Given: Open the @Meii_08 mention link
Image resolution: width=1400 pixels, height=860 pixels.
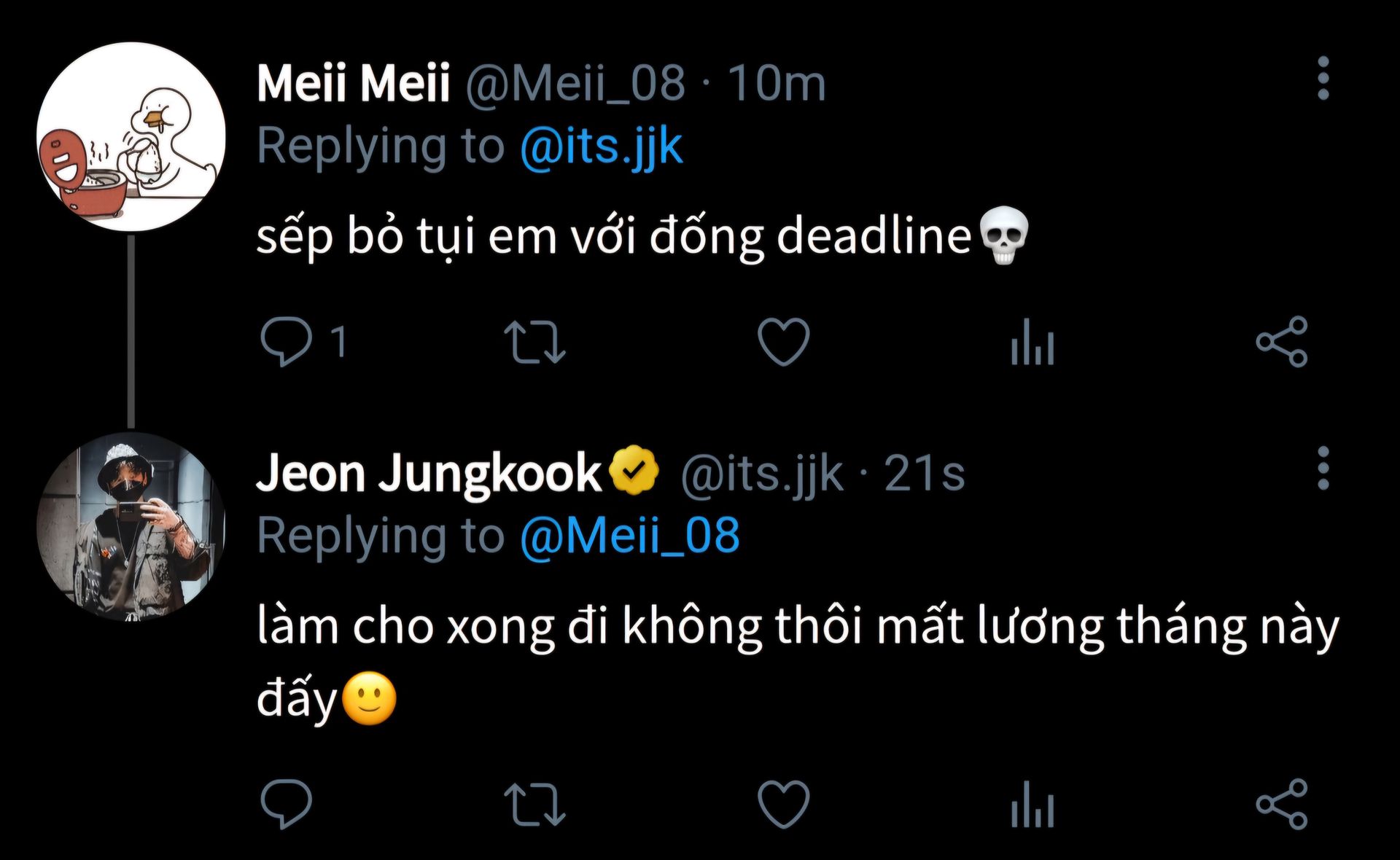Looking at the screenshot, I should (629, 536).
